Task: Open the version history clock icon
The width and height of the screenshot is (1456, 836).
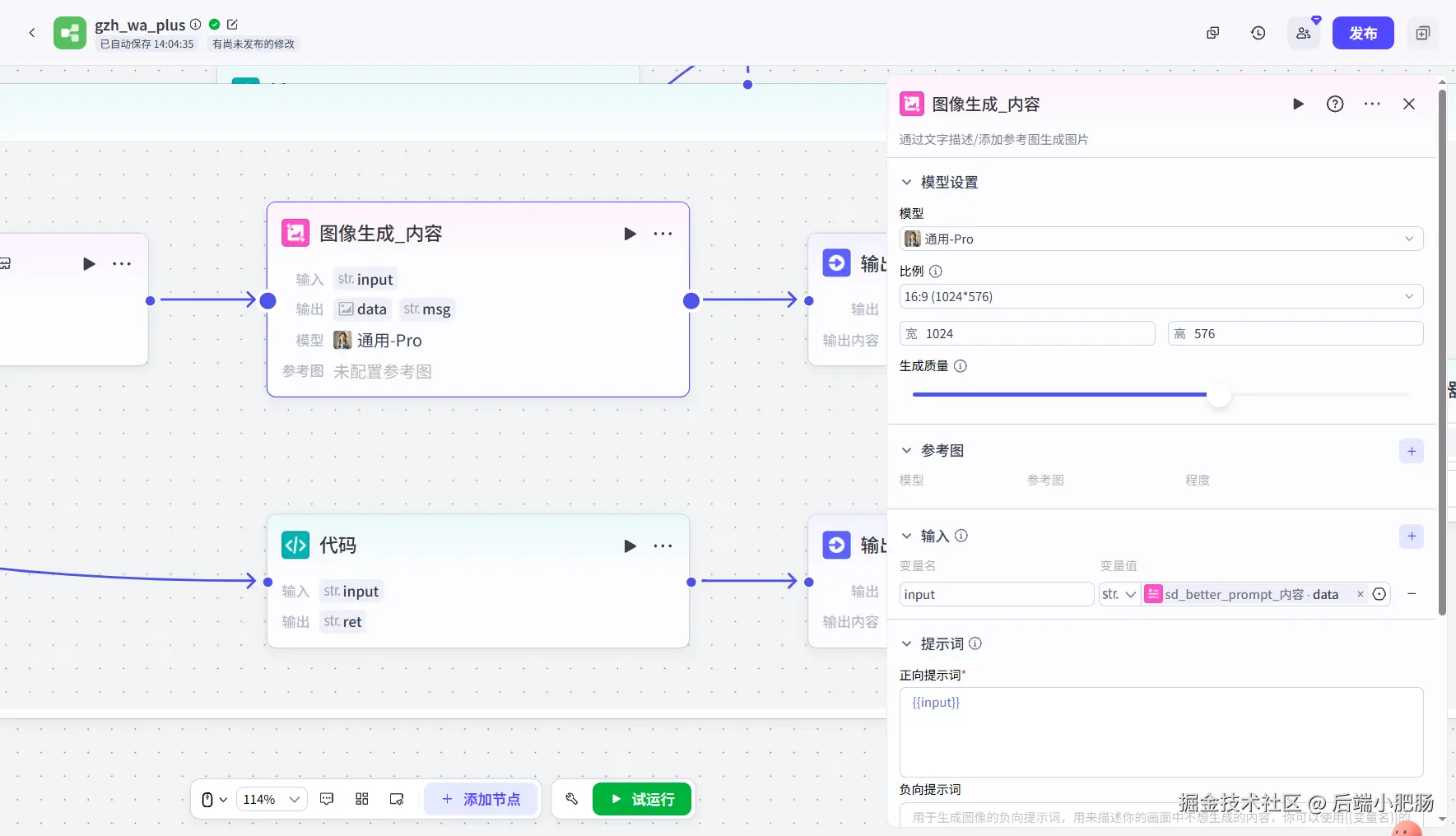Action: click(1258, 33)
